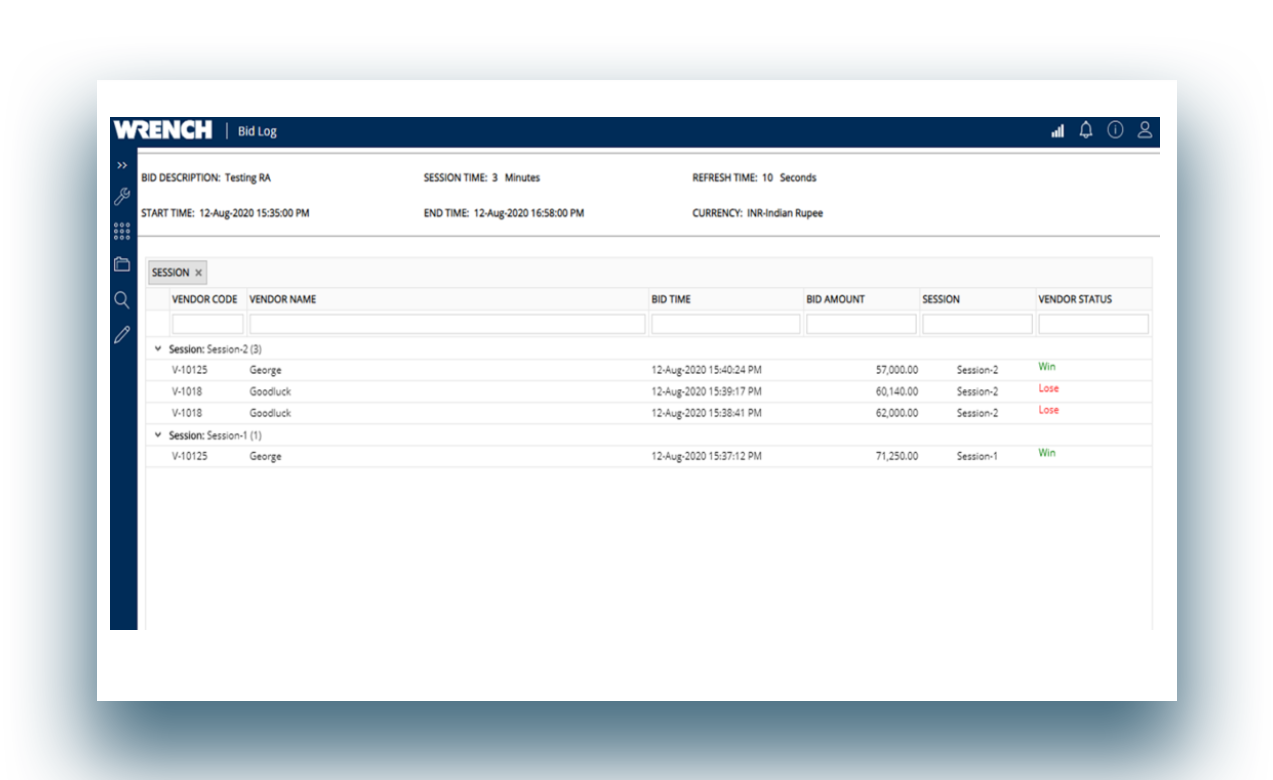Click Lose status in 62,000.00 row
Viewport: 1273px width, 780px height.
coord(1048,410)
